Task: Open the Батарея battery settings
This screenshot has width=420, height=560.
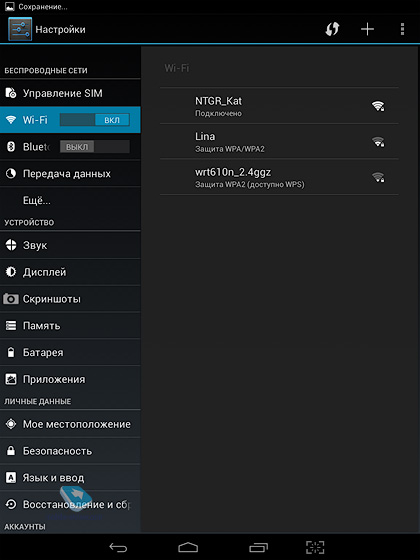Action: click(70, 352)
